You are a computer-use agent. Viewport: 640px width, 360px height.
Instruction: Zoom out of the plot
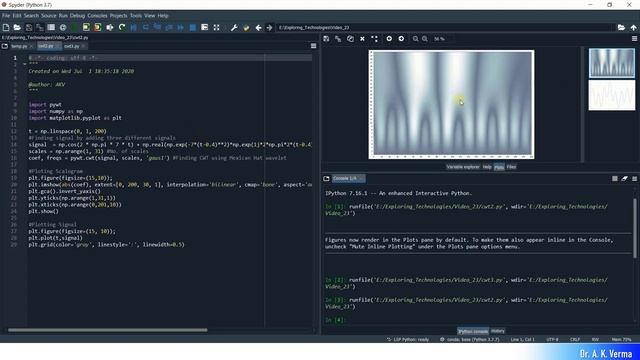(x=415, y=39)
